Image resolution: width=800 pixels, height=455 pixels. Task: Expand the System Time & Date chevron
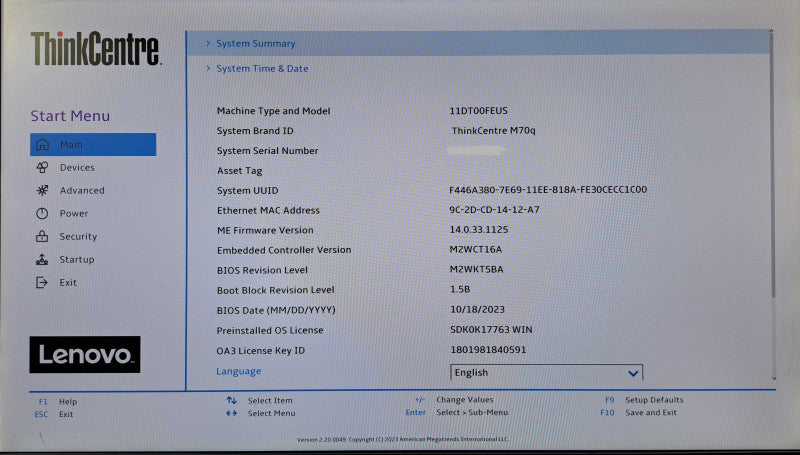pos(208,68)
